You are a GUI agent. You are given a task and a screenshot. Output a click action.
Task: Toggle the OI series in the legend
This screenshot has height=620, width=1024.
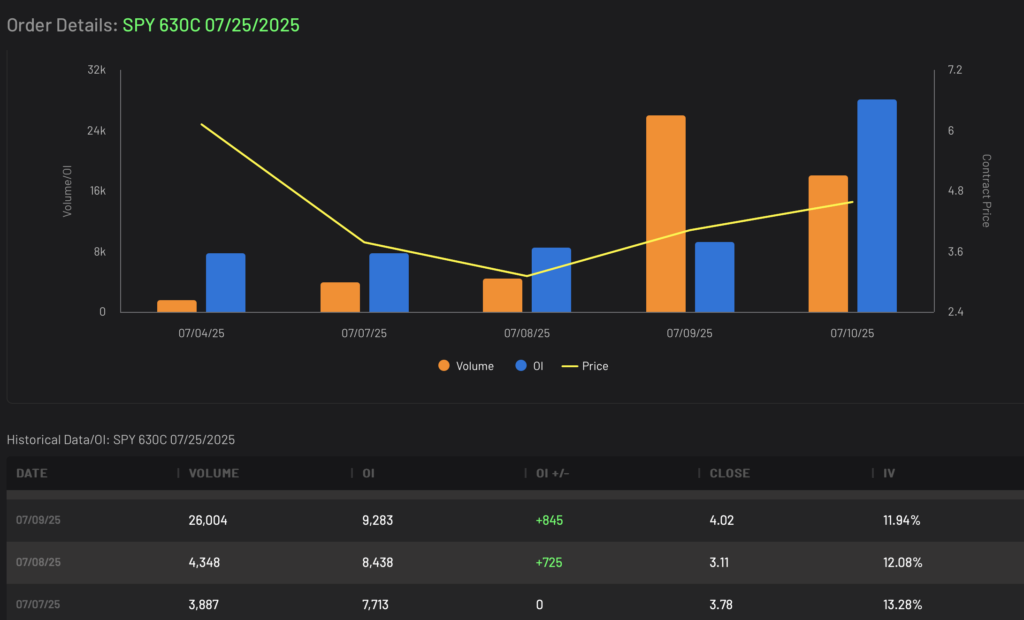click(529, 366)
